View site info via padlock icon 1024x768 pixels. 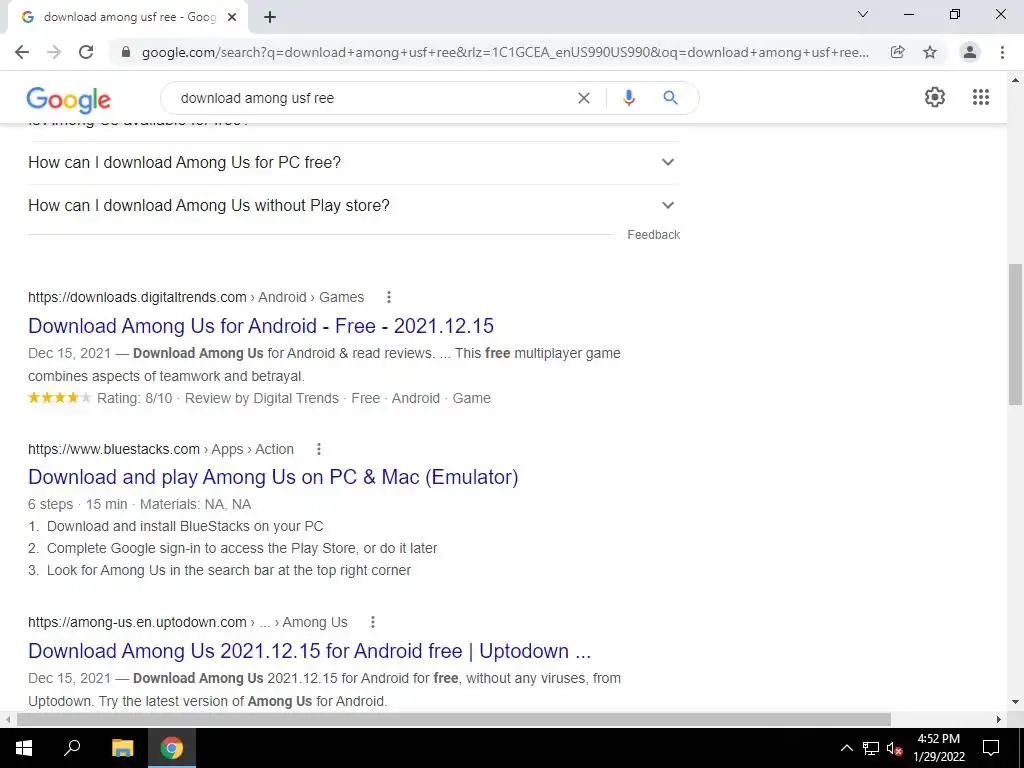[126, 52]
